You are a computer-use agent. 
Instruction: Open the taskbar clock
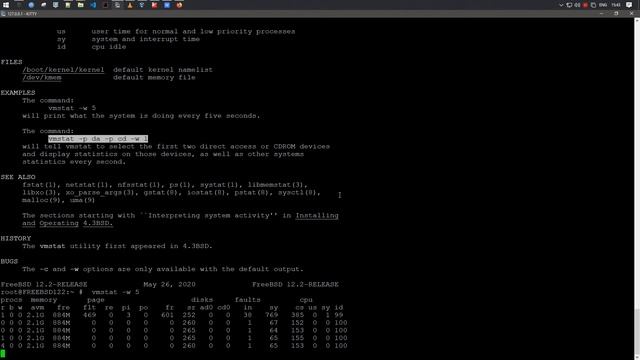tap(616, 5)
